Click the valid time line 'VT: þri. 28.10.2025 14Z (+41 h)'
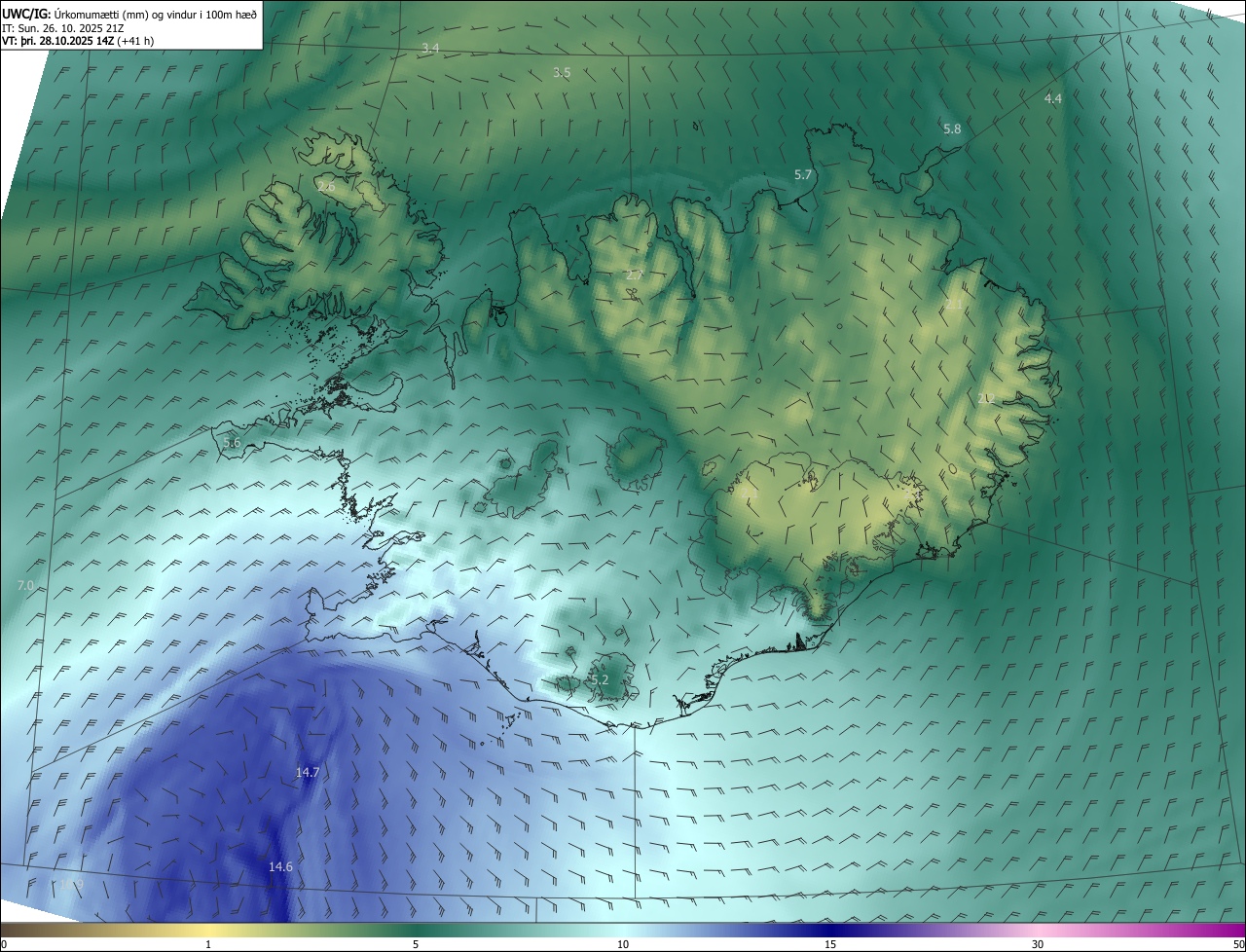Viewport: 1246px width, 952px height. pos(78,41)
